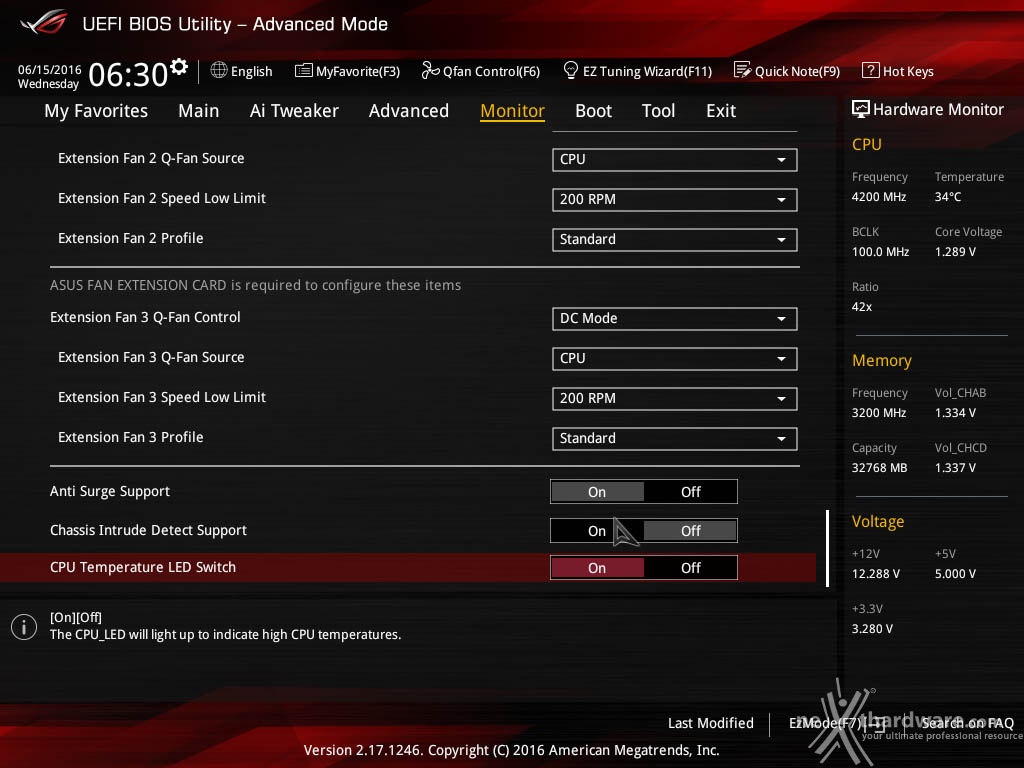Show the Hot Keys list
The width and height of the screenshot is (1024, 768).
(908, 71)
